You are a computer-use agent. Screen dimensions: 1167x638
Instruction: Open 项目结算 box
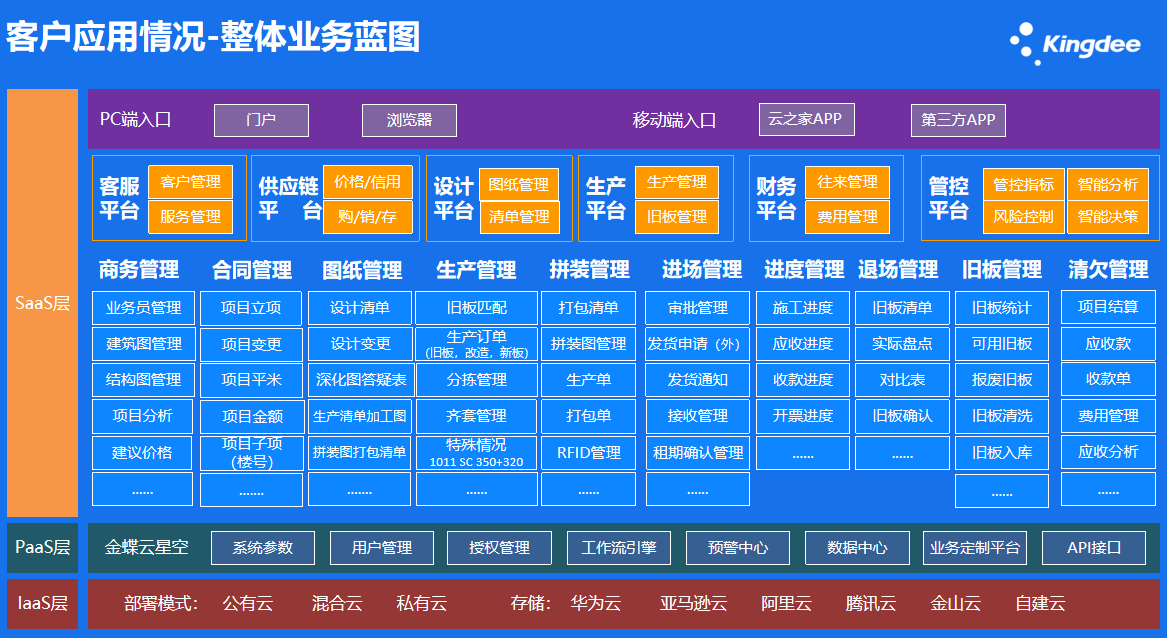[x=1108, y=307]
